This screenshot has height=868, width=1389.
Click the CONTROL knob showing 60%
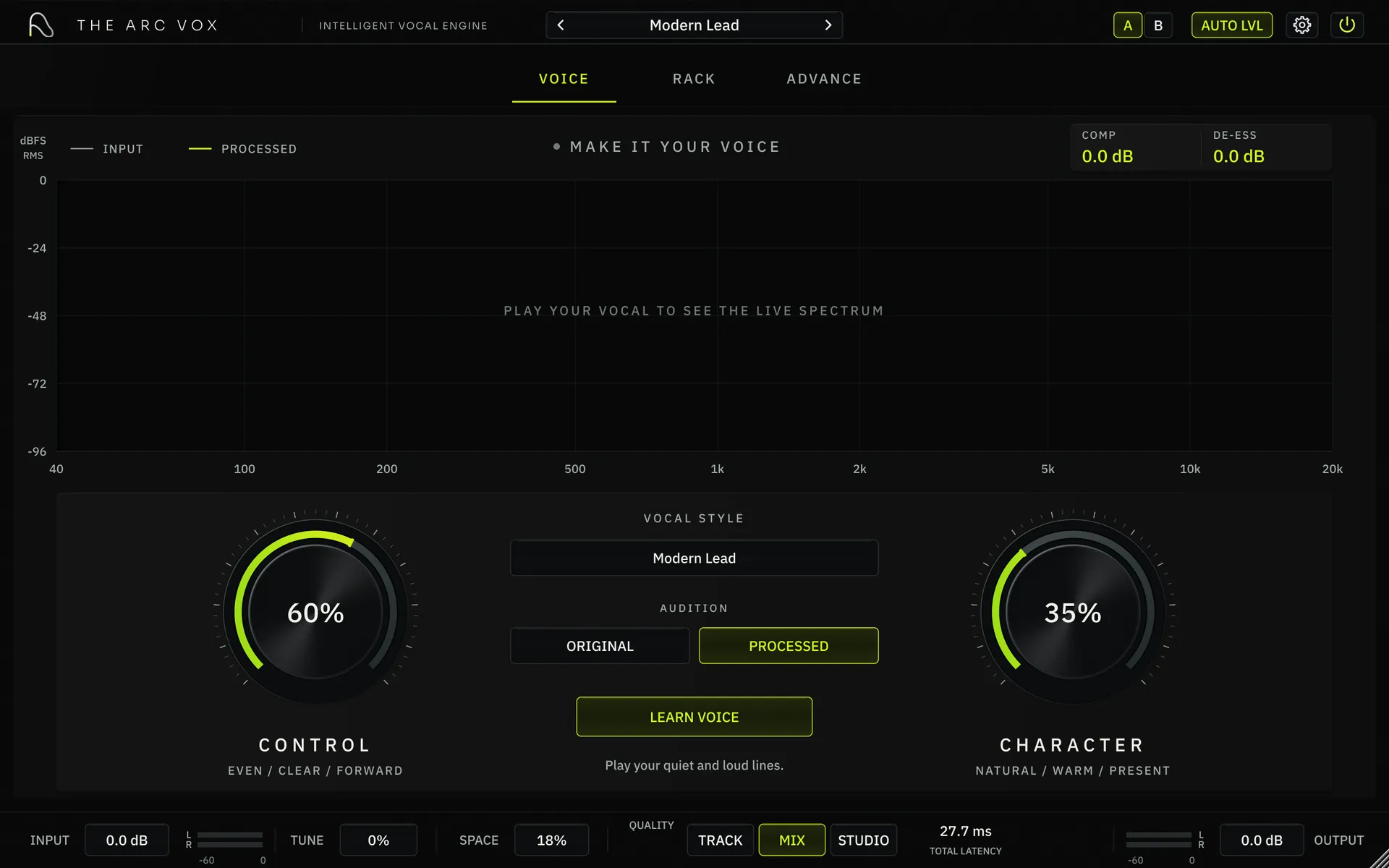pos(315,612)
